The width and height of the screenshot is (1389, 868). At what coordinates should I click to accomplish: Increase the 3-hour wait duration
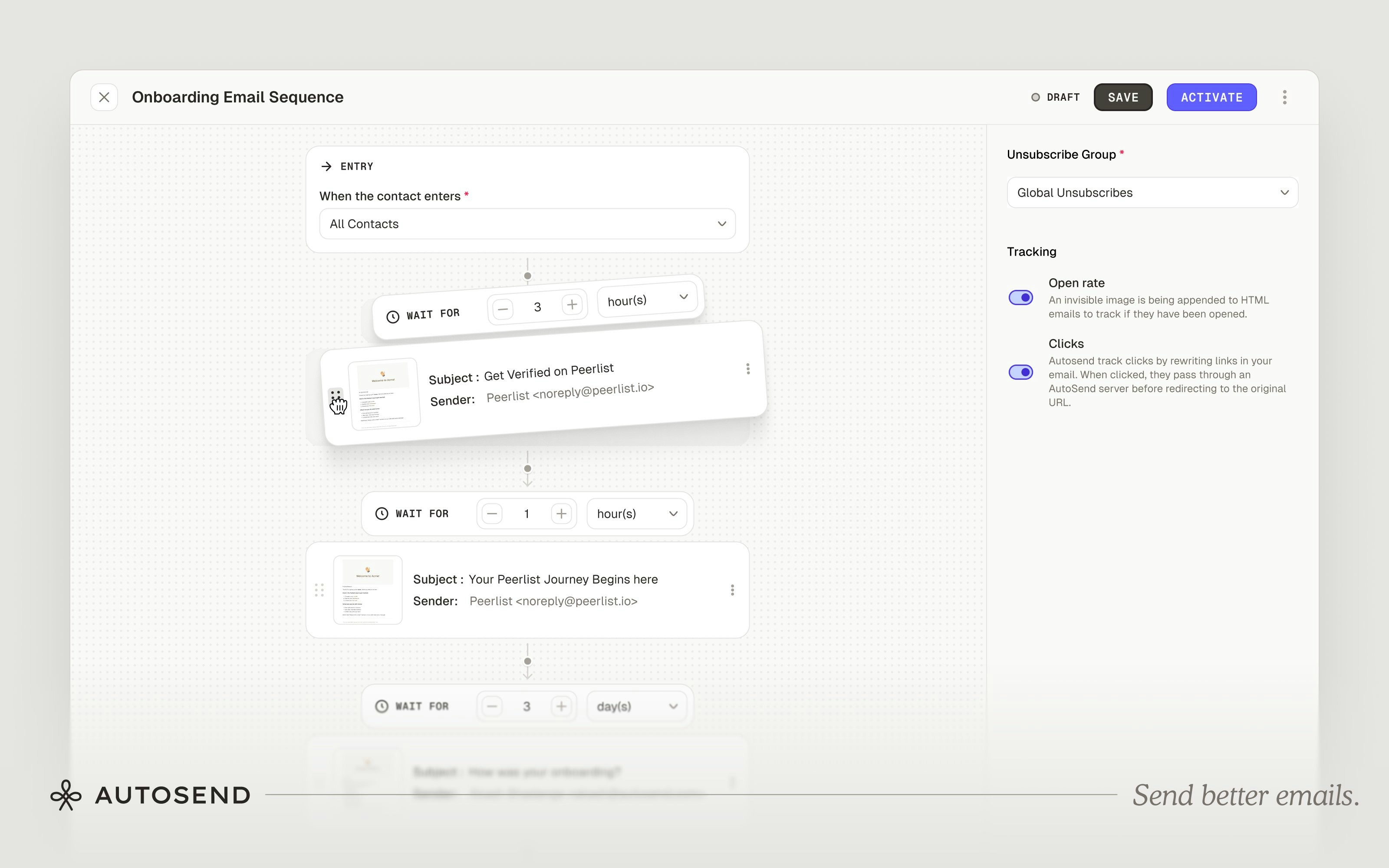click(x=572, y=306)
